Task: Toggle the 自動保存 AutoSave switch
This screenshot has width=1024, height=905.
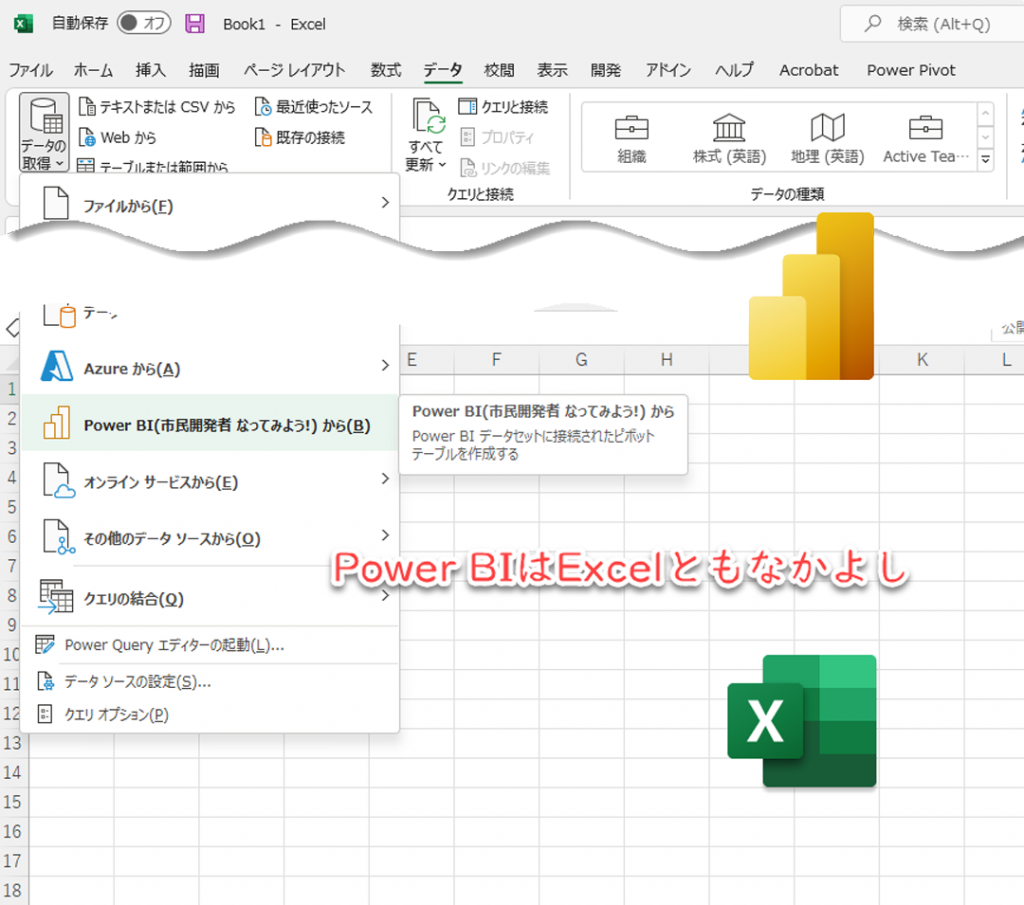Action: tap(144, 24)
